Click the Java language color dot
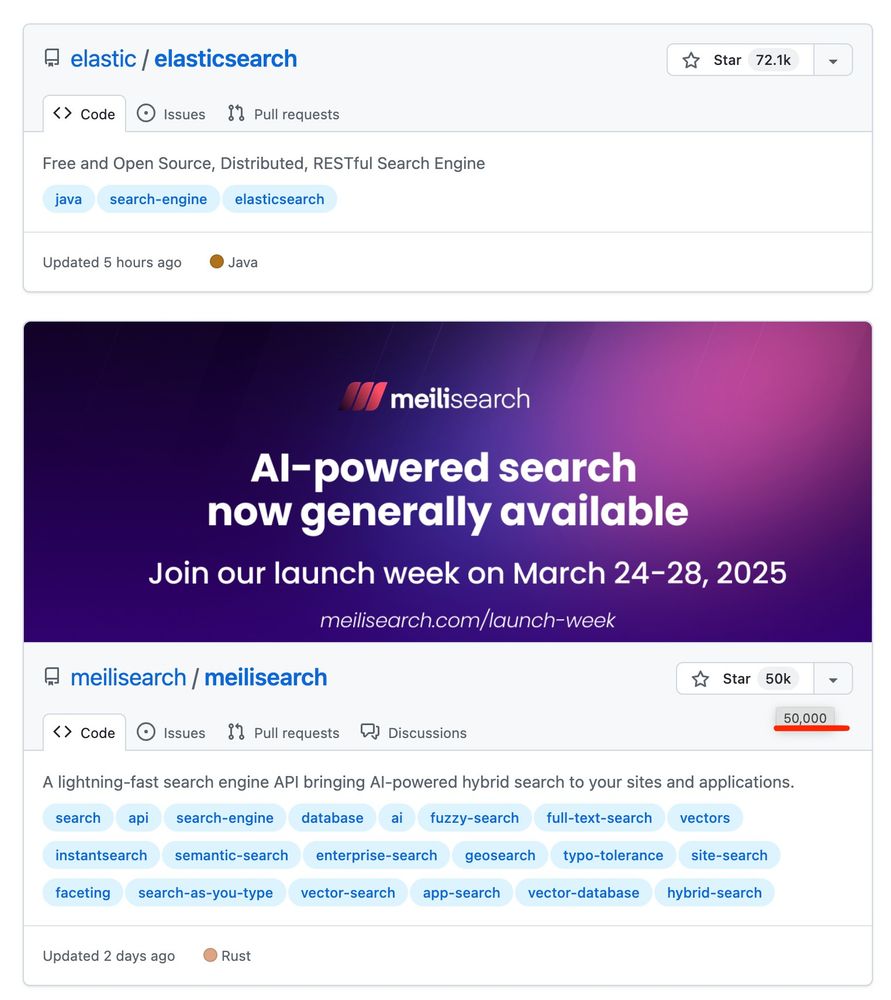 (x=216, y=262)
